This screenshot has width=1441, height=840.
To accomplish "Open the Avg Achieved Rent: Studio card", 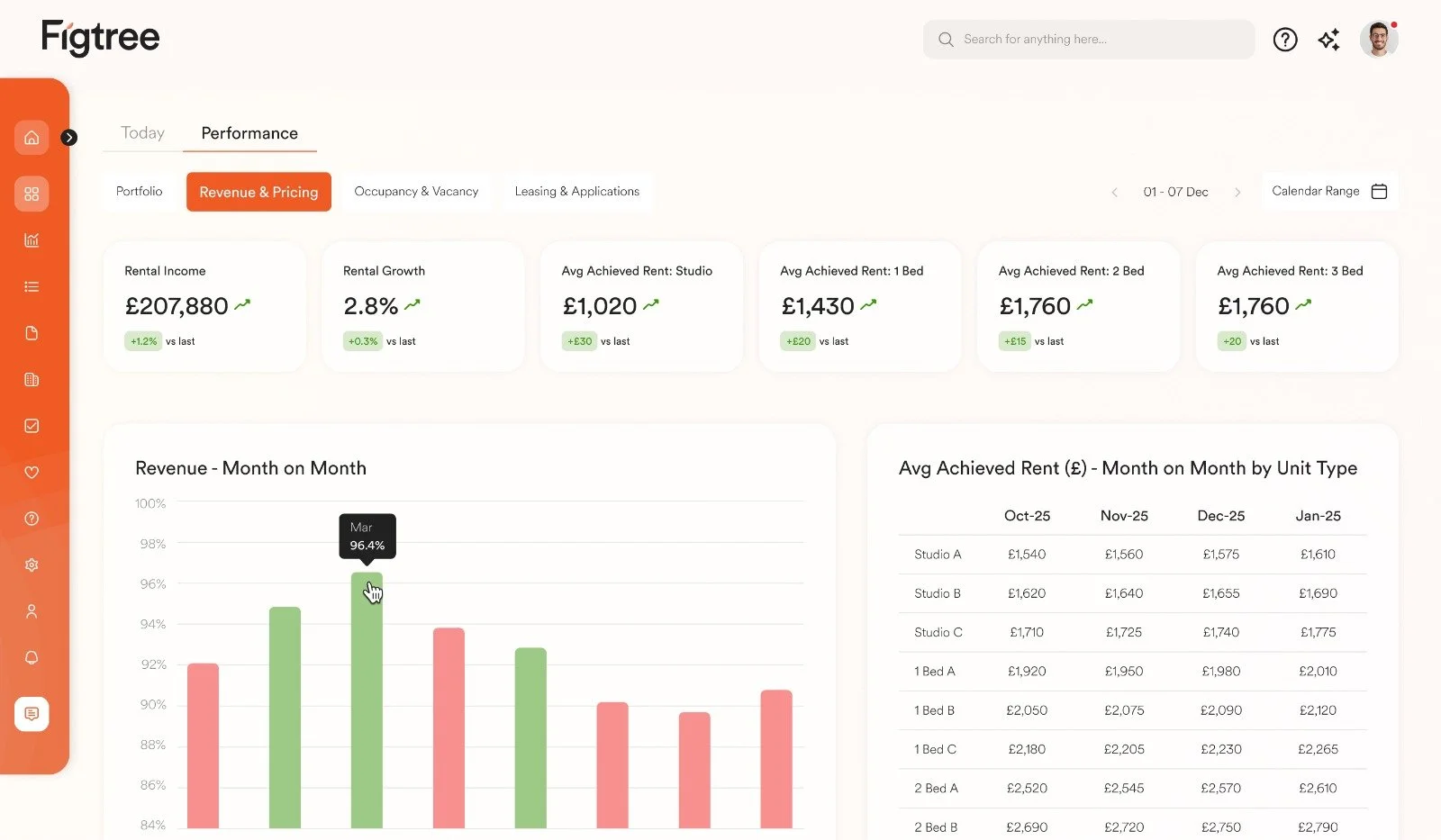I will [641, 306].
